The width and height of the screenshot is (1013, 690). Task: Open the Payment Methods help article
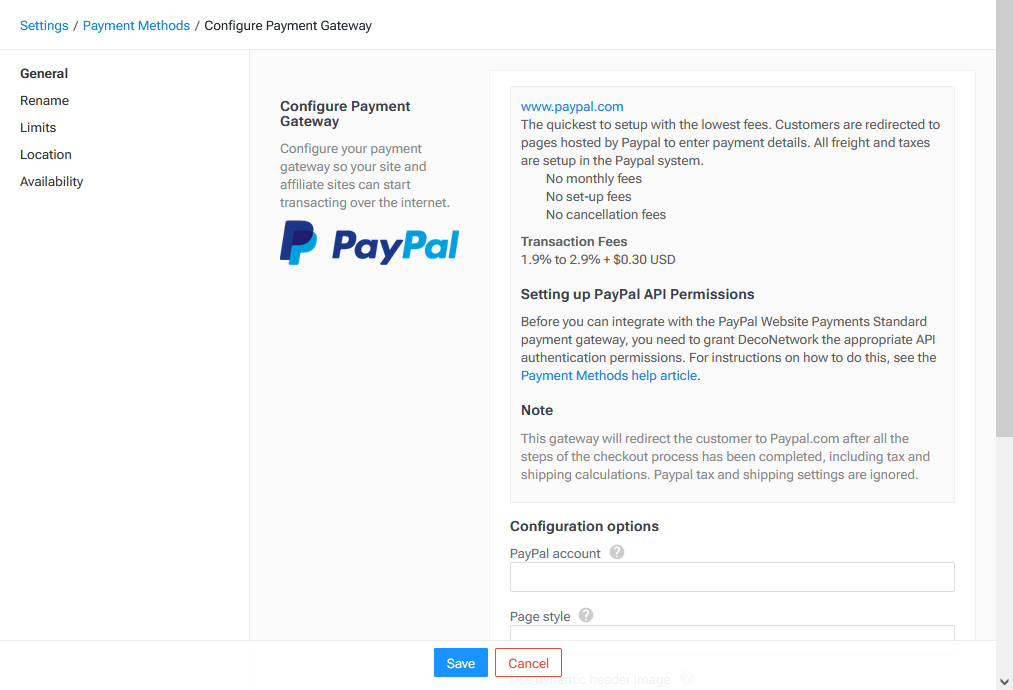coord(607,375)
